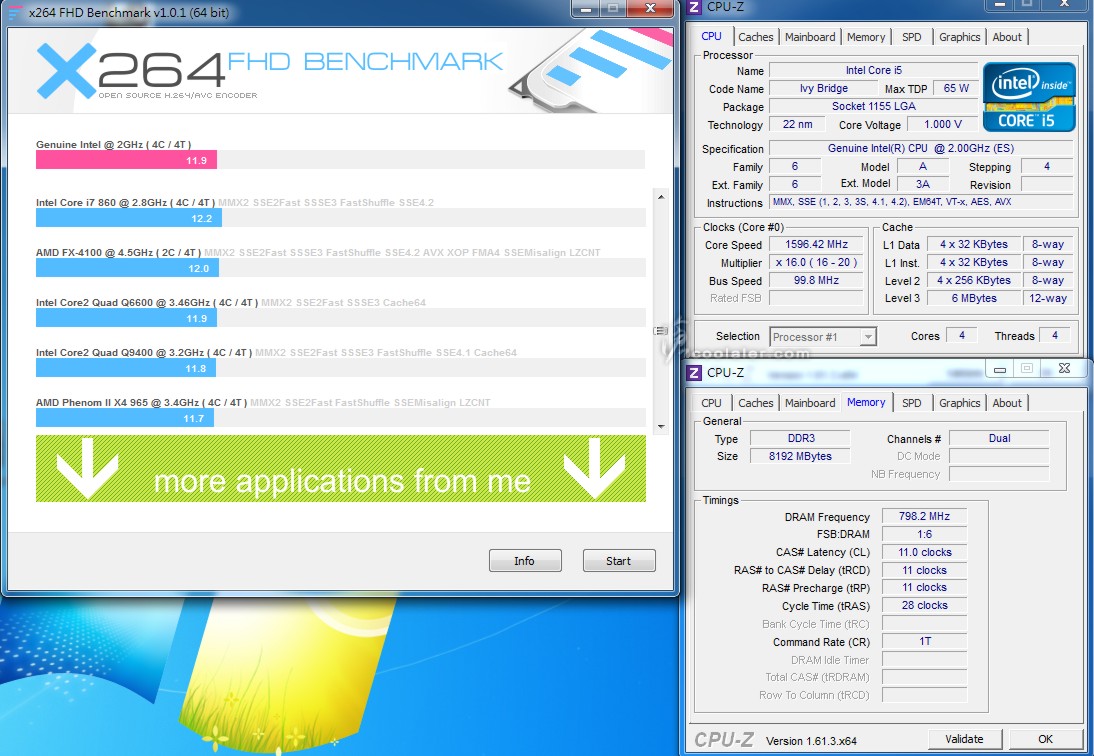The height and width of the screenshot is (756, 1094).
Task: Click the memory Size value '8192 MBytes'
Action: click(800, 456)
